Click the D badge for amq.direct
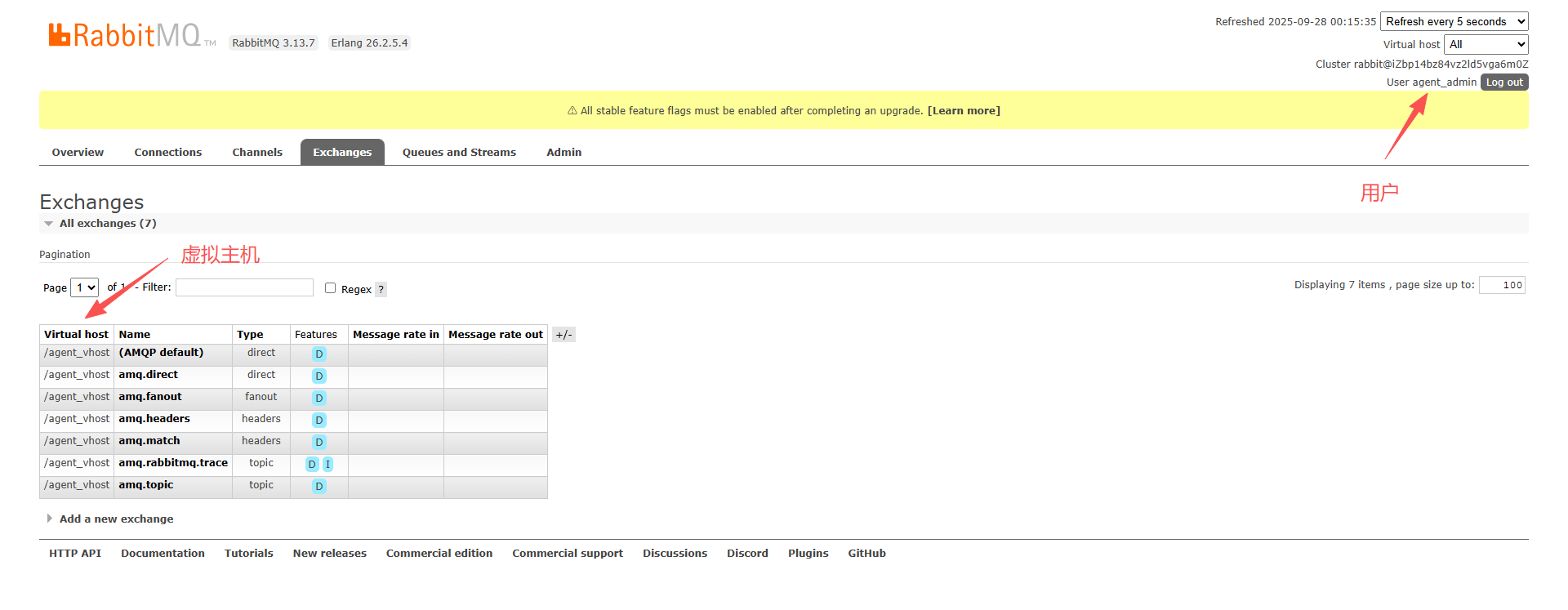 (319, 376)
